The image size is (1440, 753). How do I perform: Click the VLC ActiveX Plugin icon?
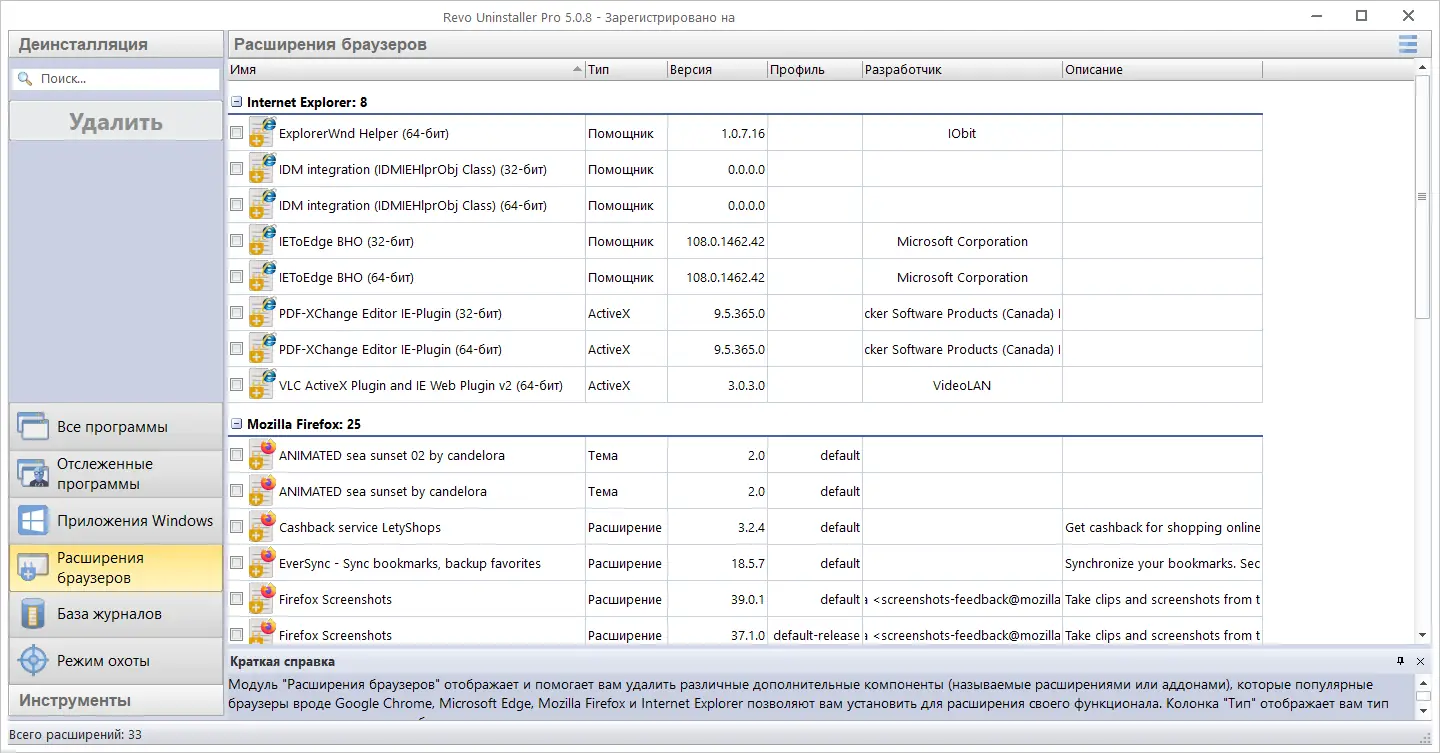coord(262,385)
